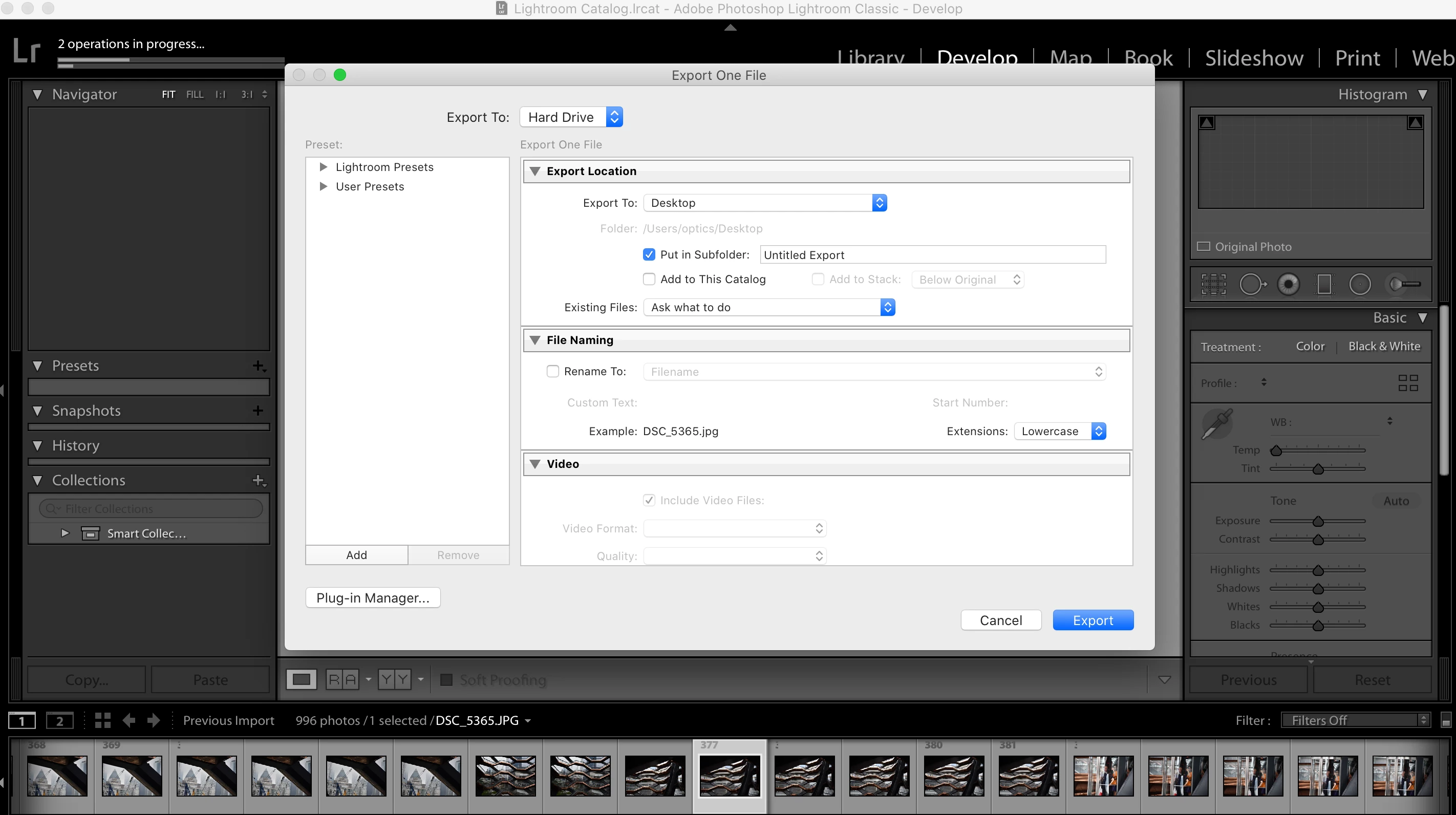Check the Rename To checkbox
This screenshot has height=815, width=1456.
click(x=552, y=371)
